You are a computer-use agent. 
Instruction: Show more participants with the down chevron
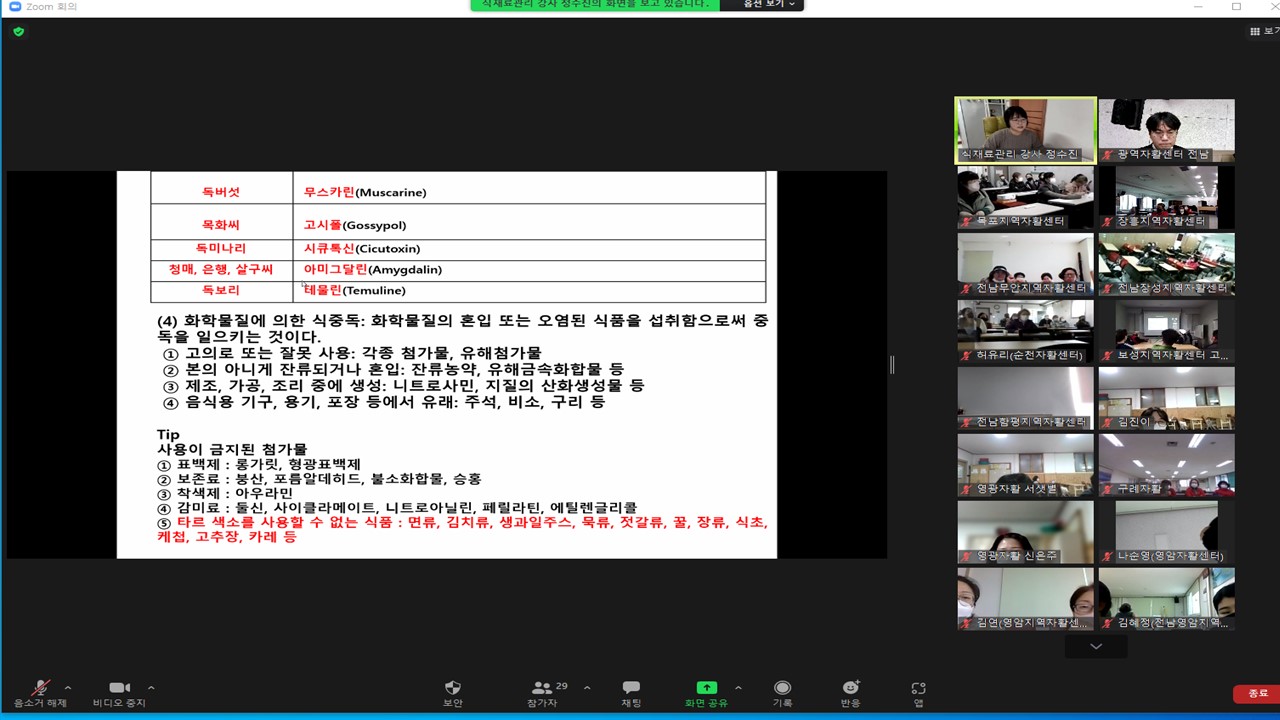(1096, 647)
